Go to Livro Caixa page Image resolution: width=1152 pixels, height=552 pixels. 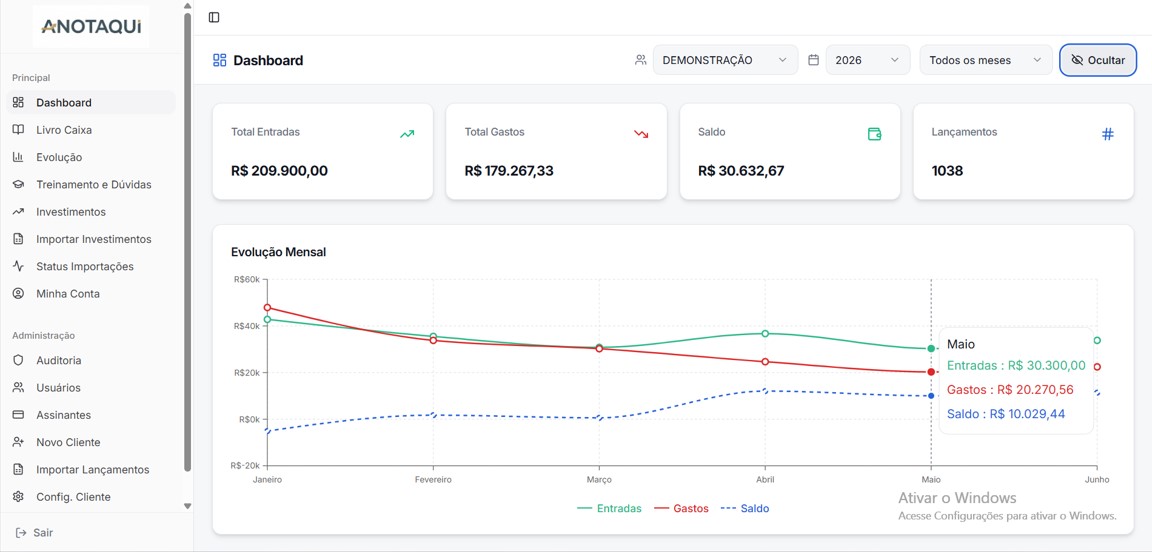tap(91, 129)
